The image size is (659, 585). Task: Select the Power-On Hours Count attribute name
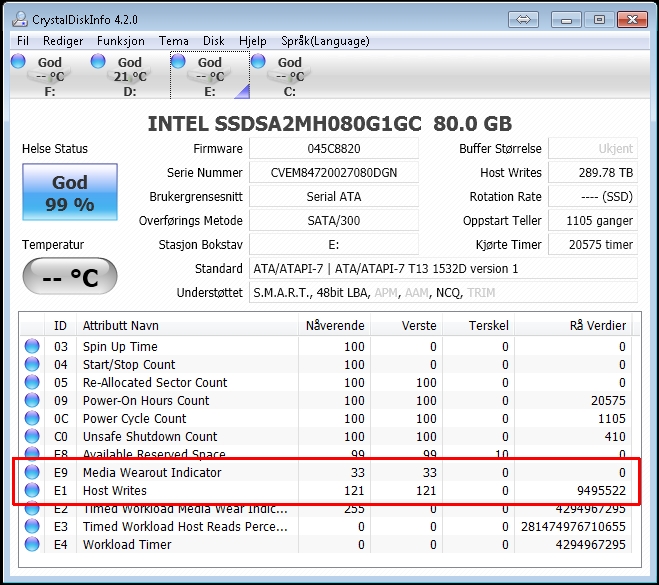pyautogui.click(x=146, y=401)
